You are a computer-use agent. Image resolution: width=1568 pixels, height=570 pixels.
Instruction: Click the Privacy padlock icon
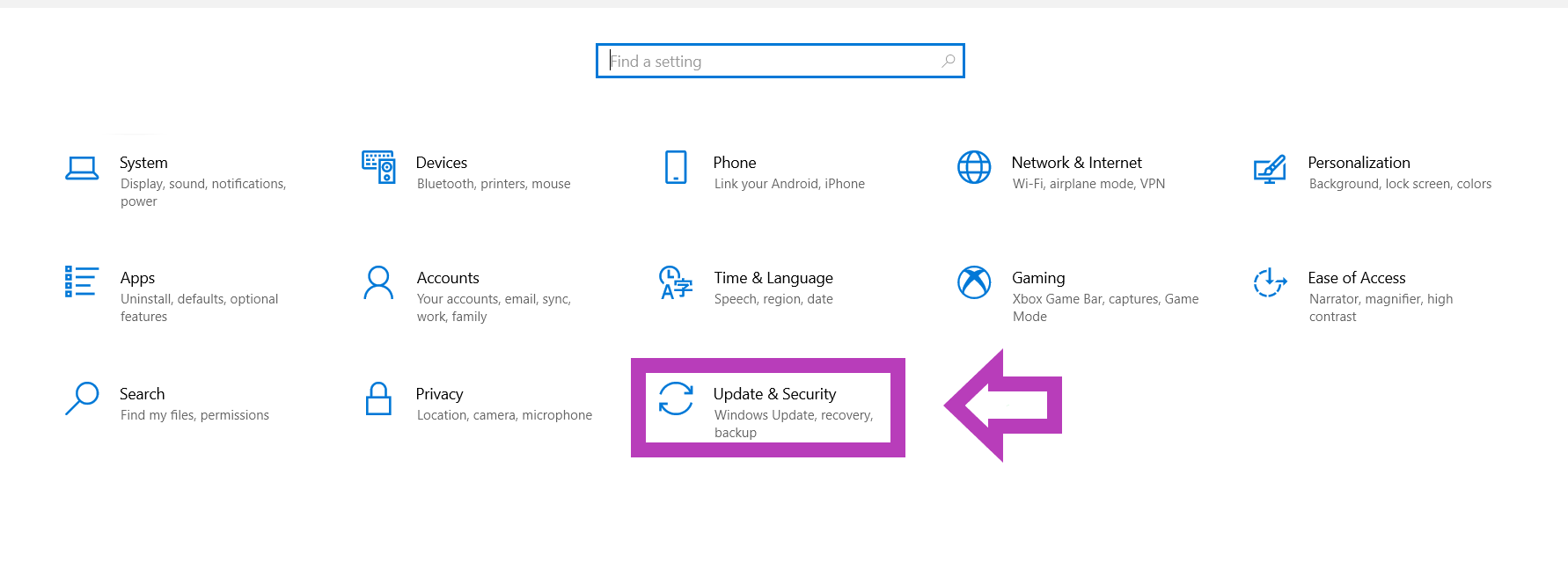(x=378, y=398)
